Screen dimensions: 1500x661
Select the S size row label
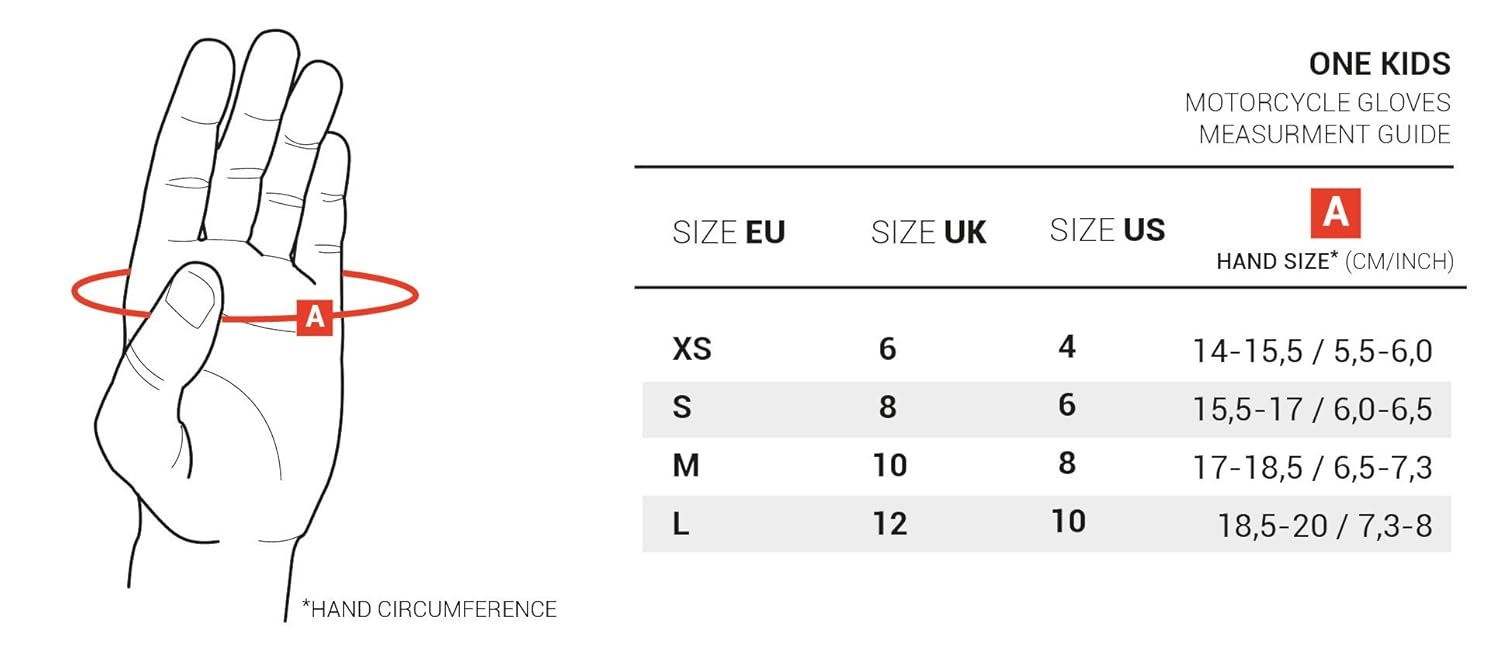[x=682, y=408]
